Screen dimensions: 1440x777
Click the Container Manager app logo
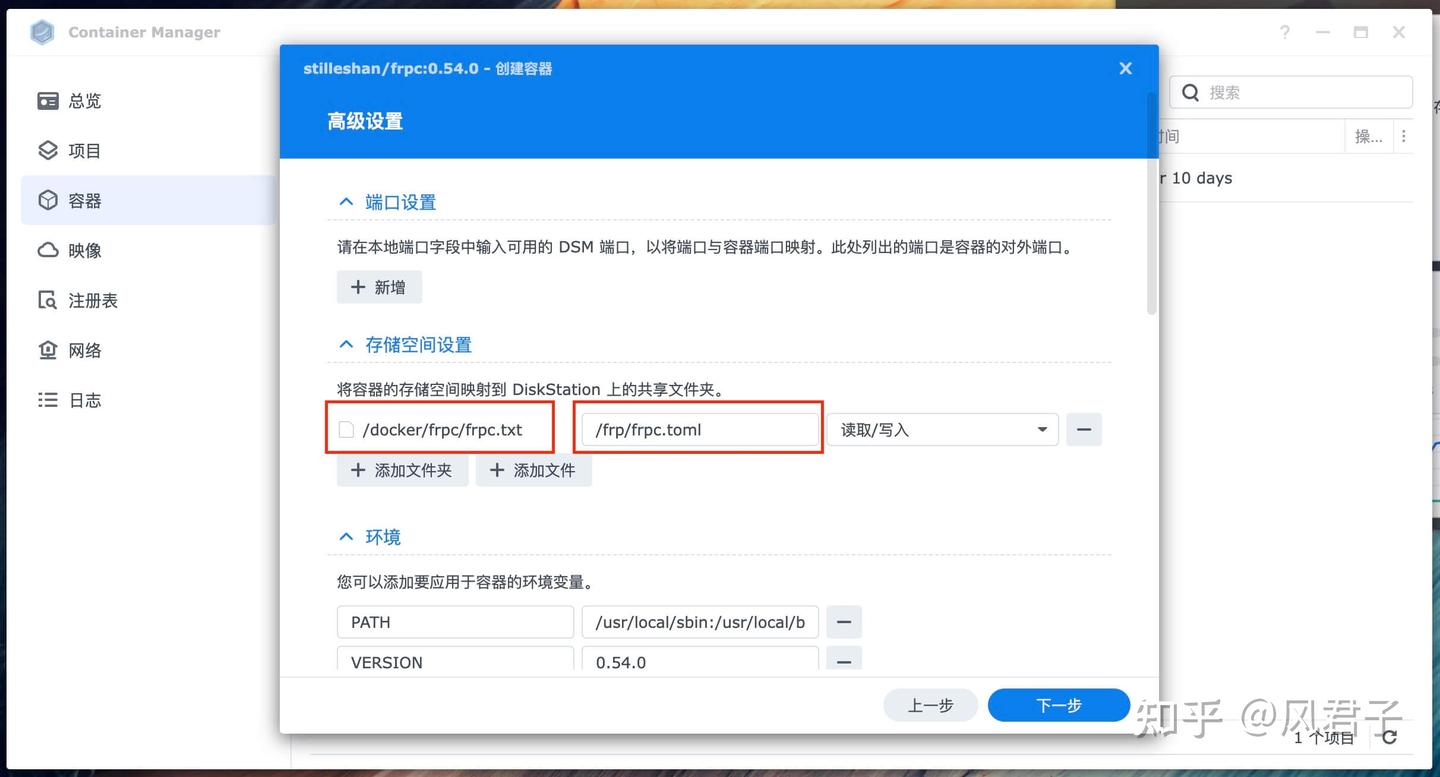tap(40, 31)
